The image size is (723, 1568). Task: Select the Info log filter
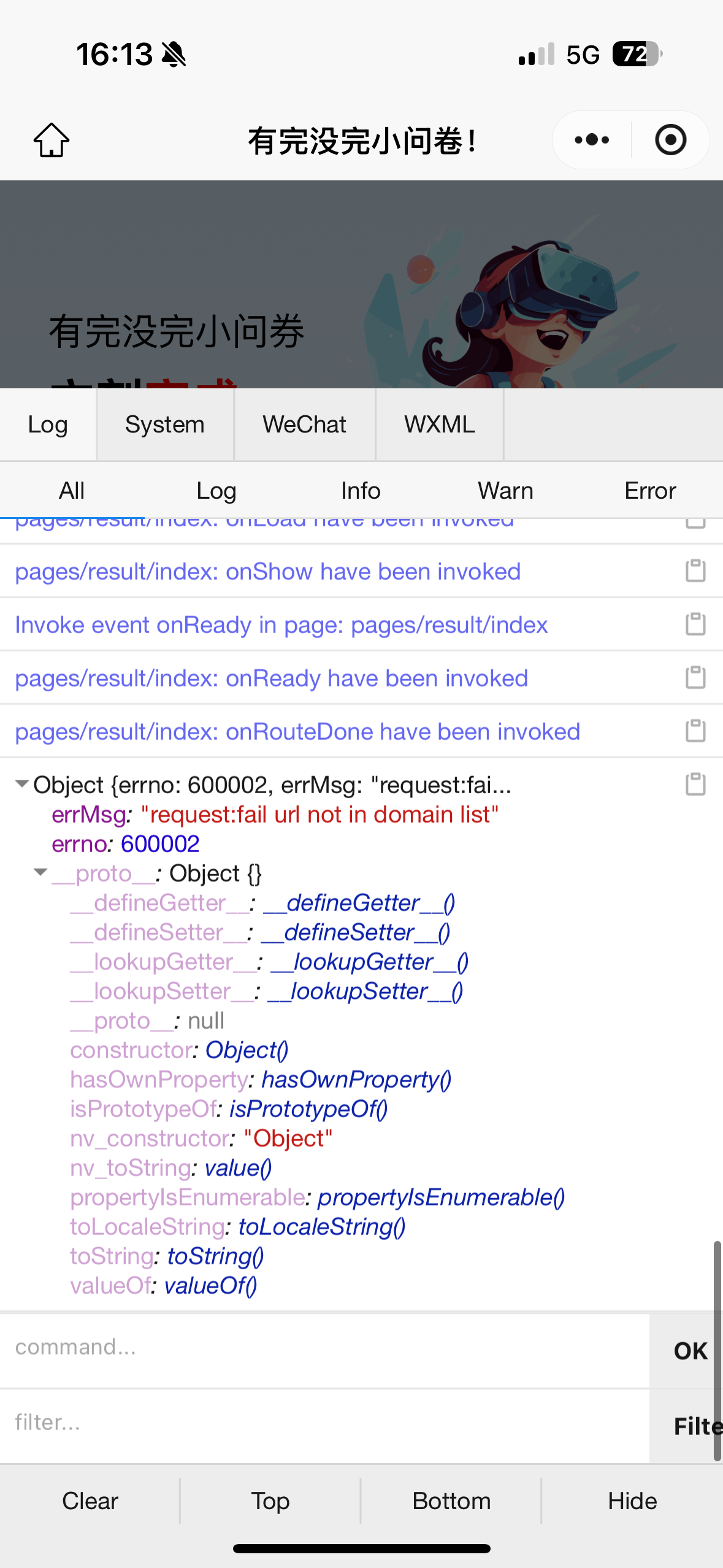click(x=361, y=491)
